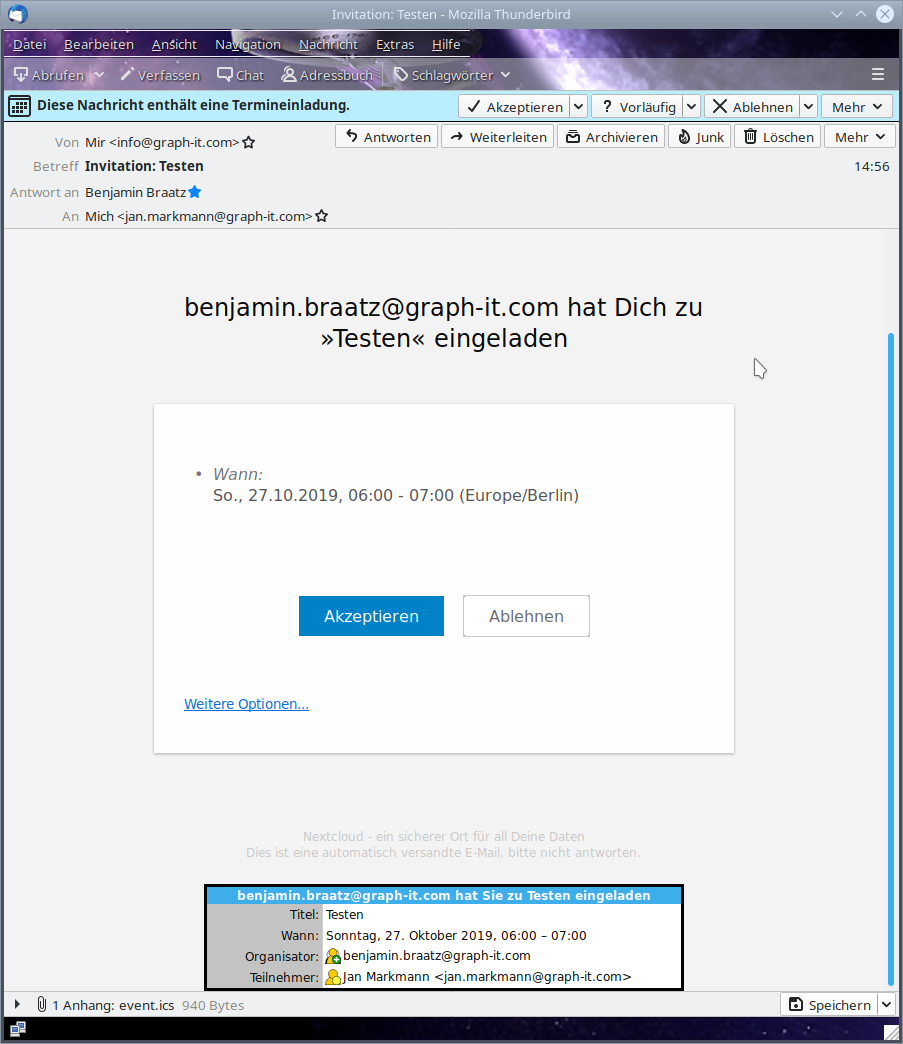Expand the Akzeptieren dropdown arrow in invitation bar
Image resolution: width=903 pixels, height=1044 pixels.
coord(578,107)
